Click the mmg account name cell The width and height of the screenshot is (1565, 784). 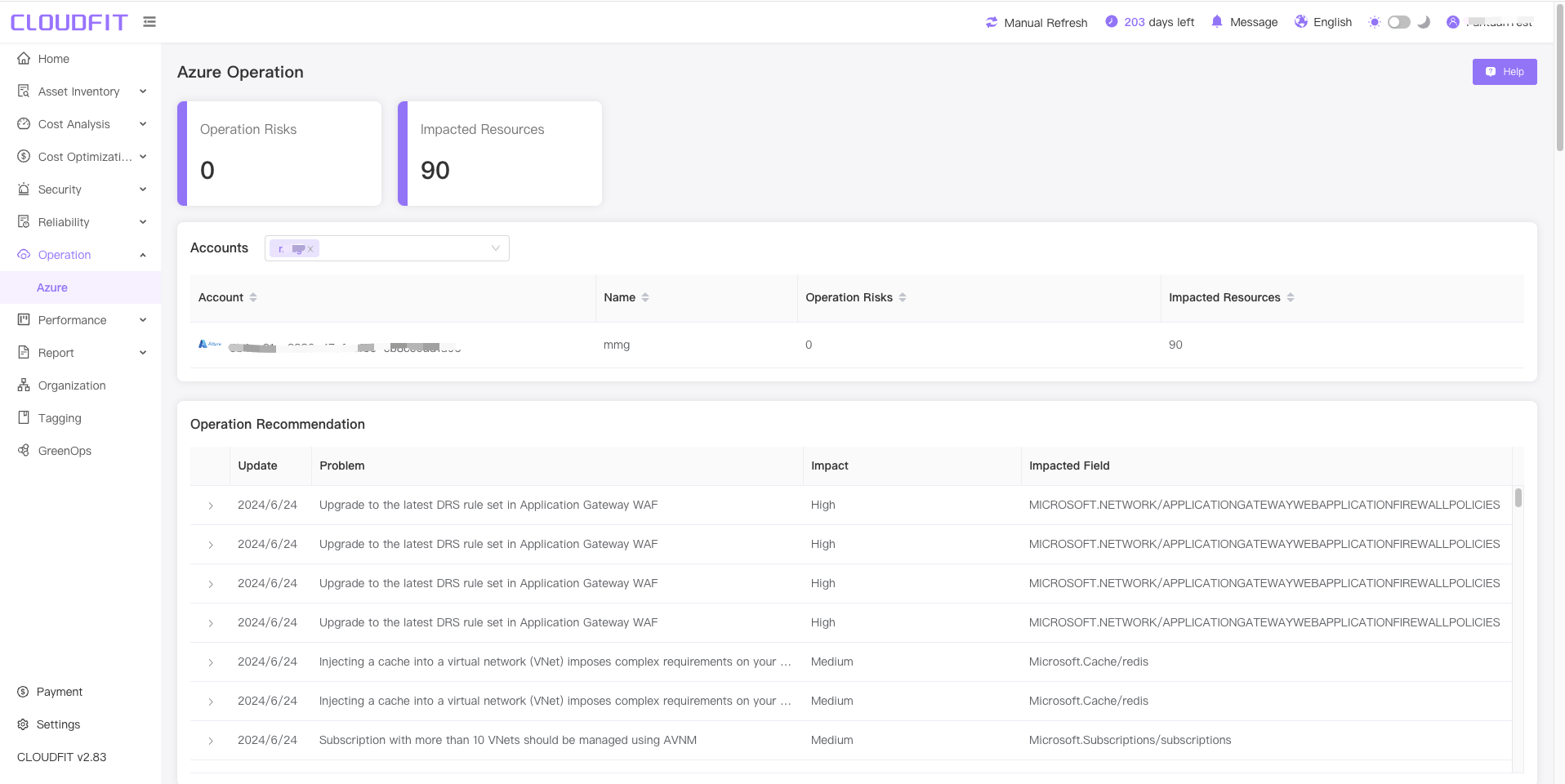point(617,345)
